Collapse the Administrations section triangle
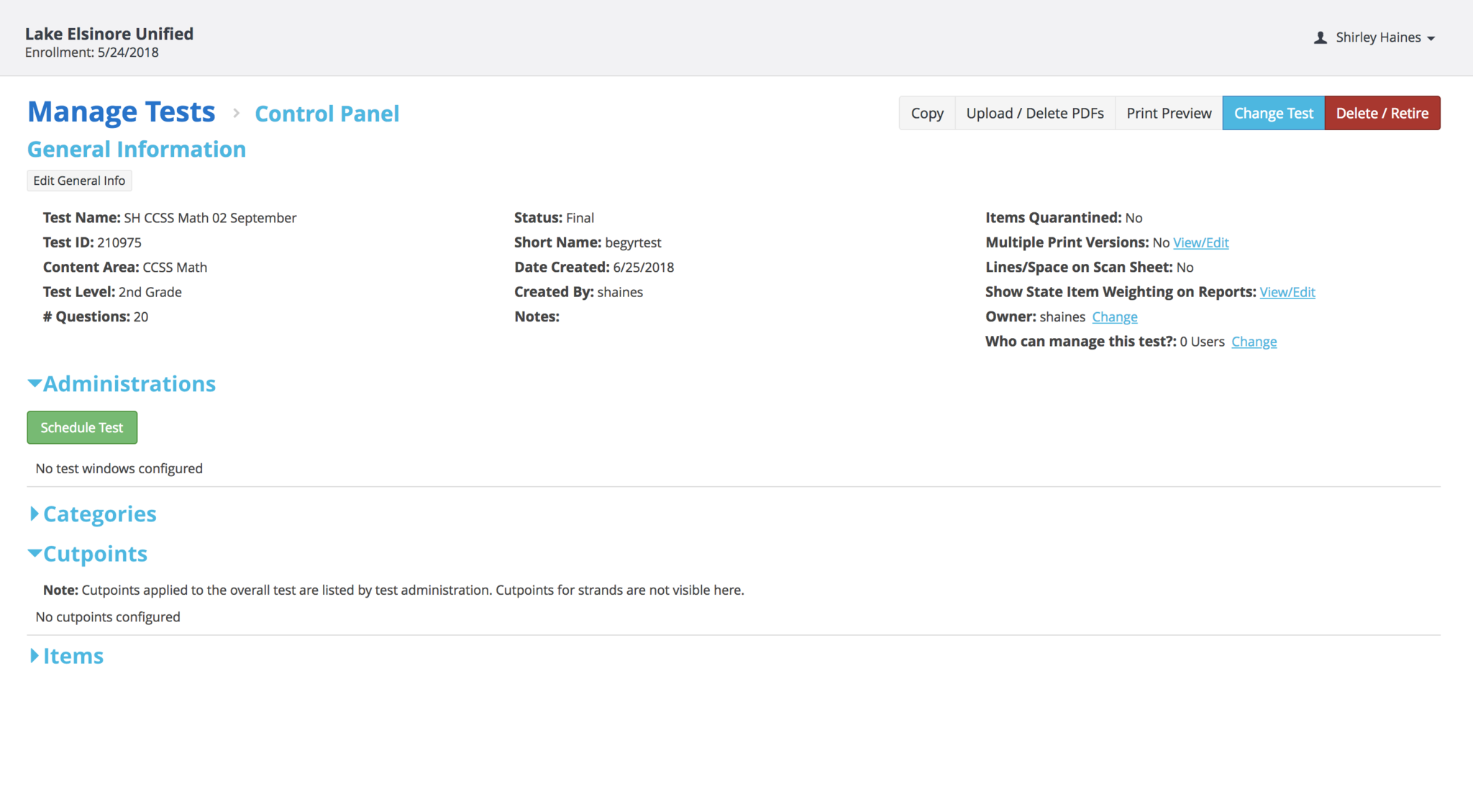This screenshot has height=812, width=1473. [34, 384]
